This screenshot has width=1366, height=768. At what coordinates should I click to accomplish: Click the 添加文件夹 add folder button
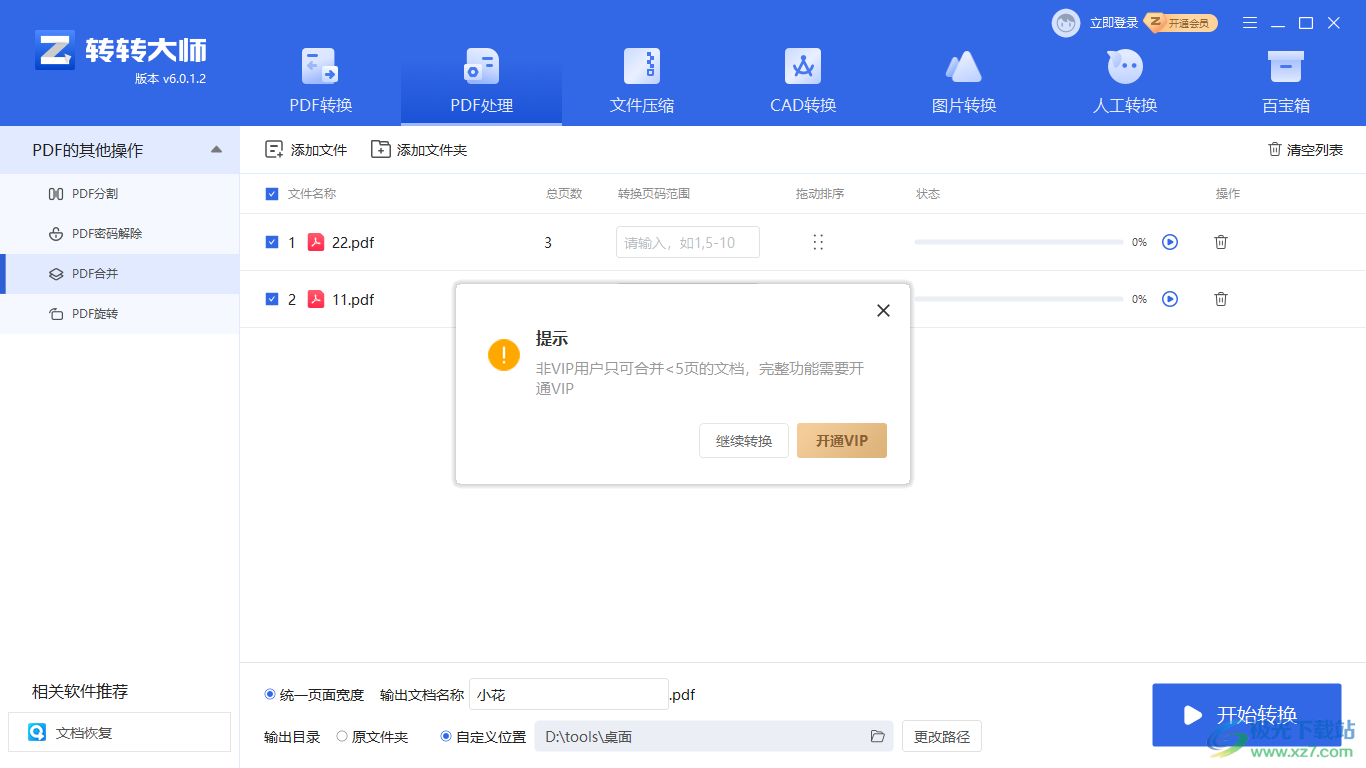click(419, 150)
